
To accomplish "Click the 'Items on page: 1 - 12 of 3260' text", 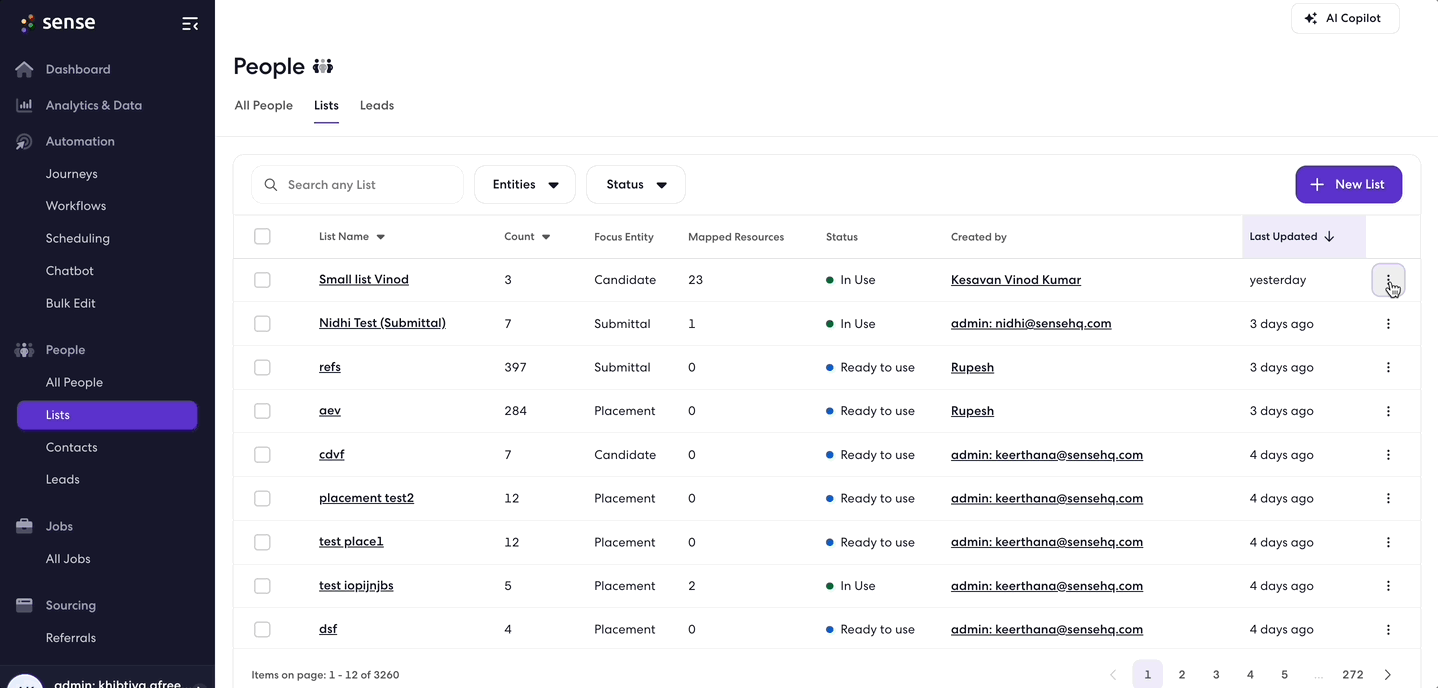I will click(x=325, y=675).
